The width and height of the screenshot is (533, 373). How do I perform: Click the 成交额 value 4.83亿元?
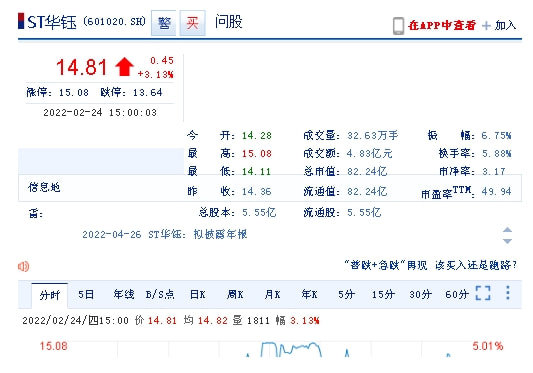pyautogui.click(x=369, y=154)
